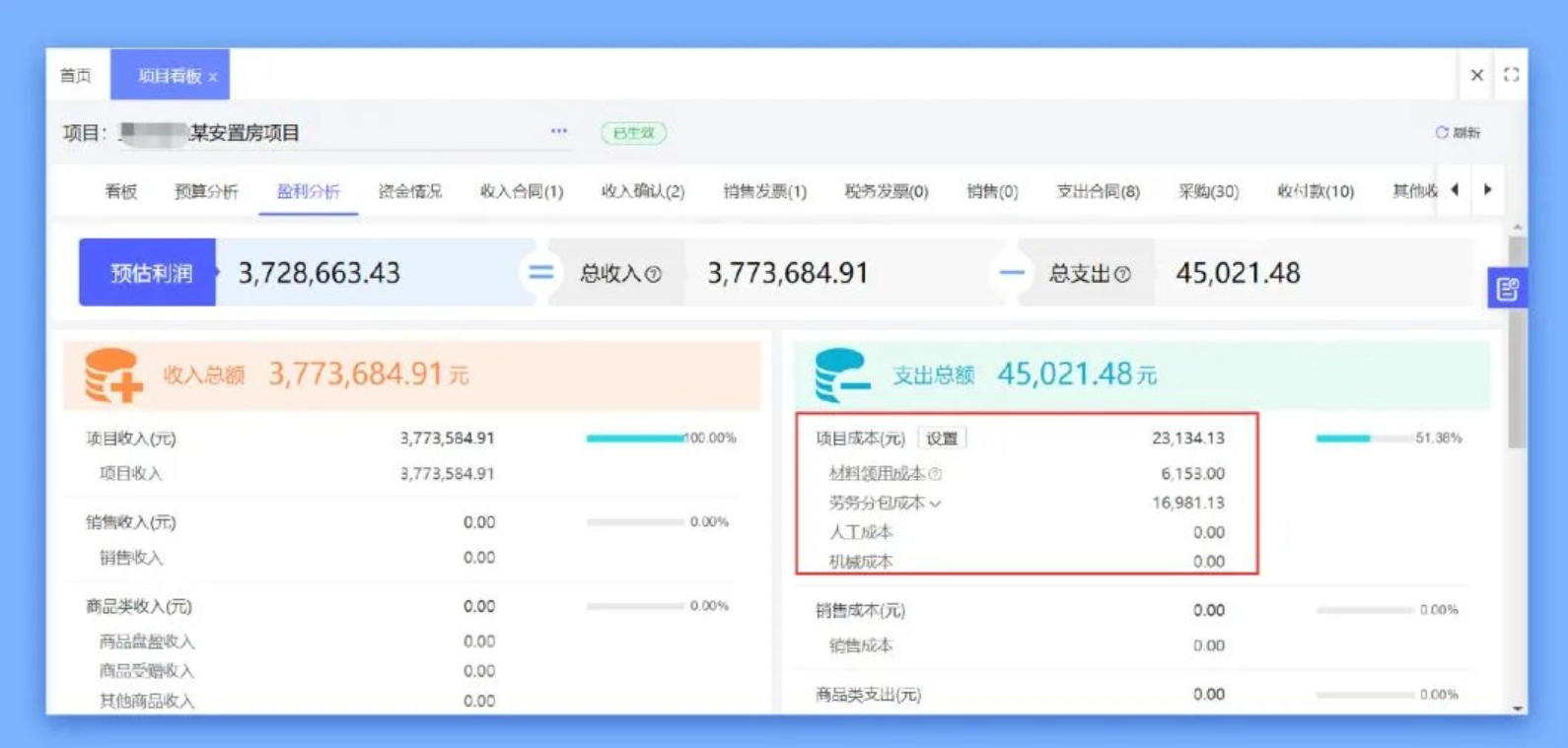Click the help icon next to 总收入

click(x=653, y=274)
